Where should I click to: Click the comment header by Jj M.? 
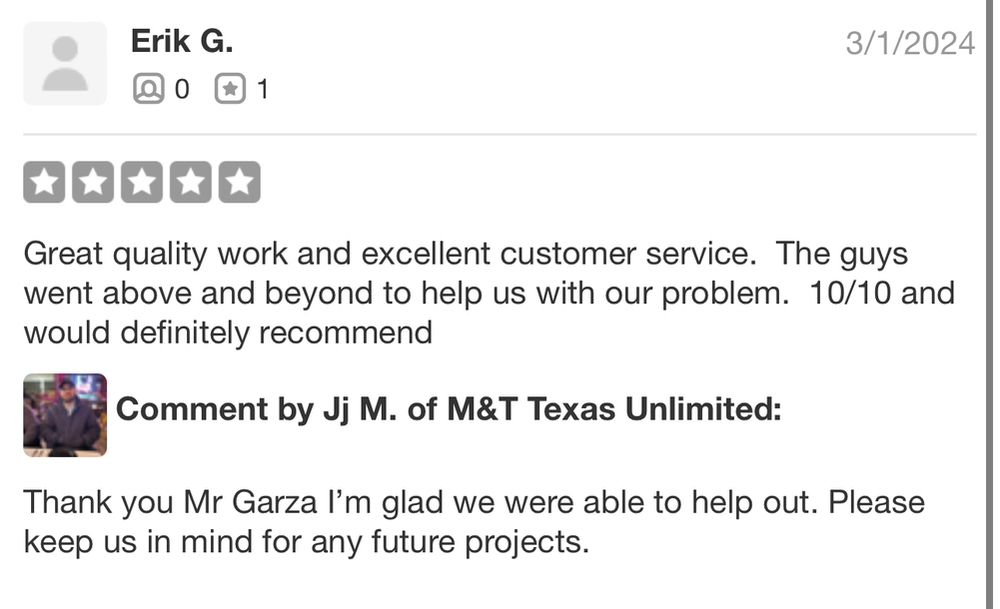click(x=450, y=409)
